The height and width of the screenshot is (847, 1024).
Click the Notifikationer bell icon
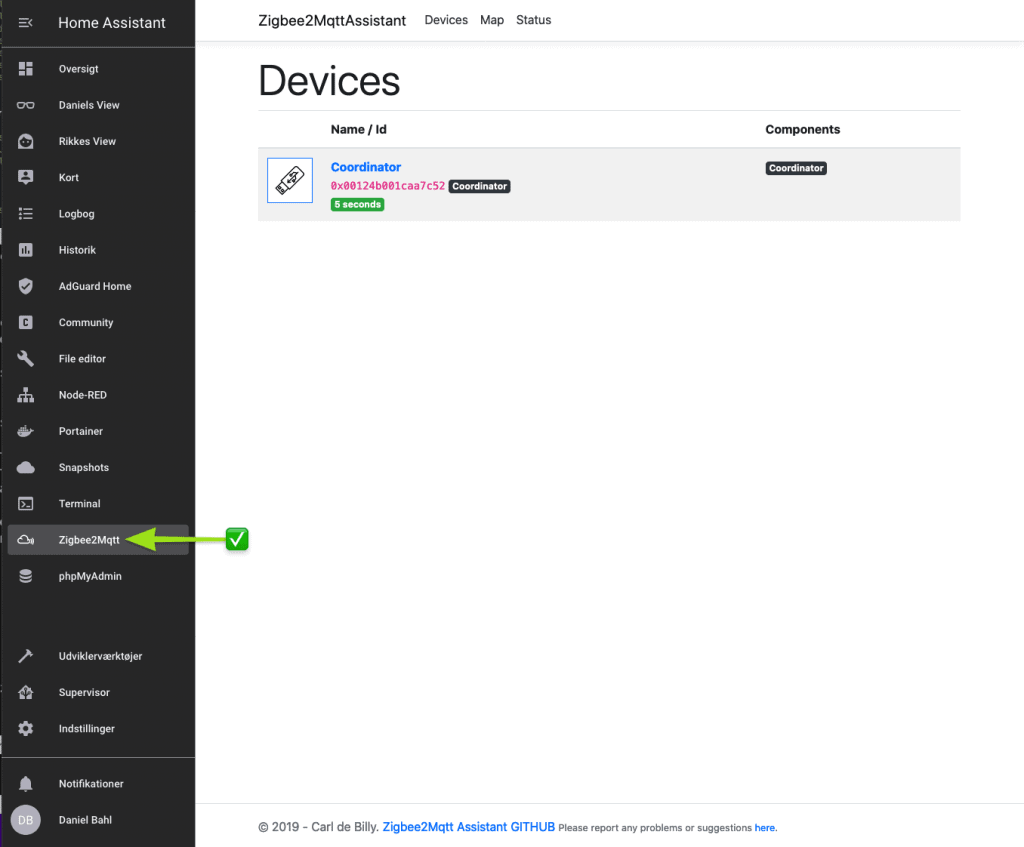coord(25,784)
